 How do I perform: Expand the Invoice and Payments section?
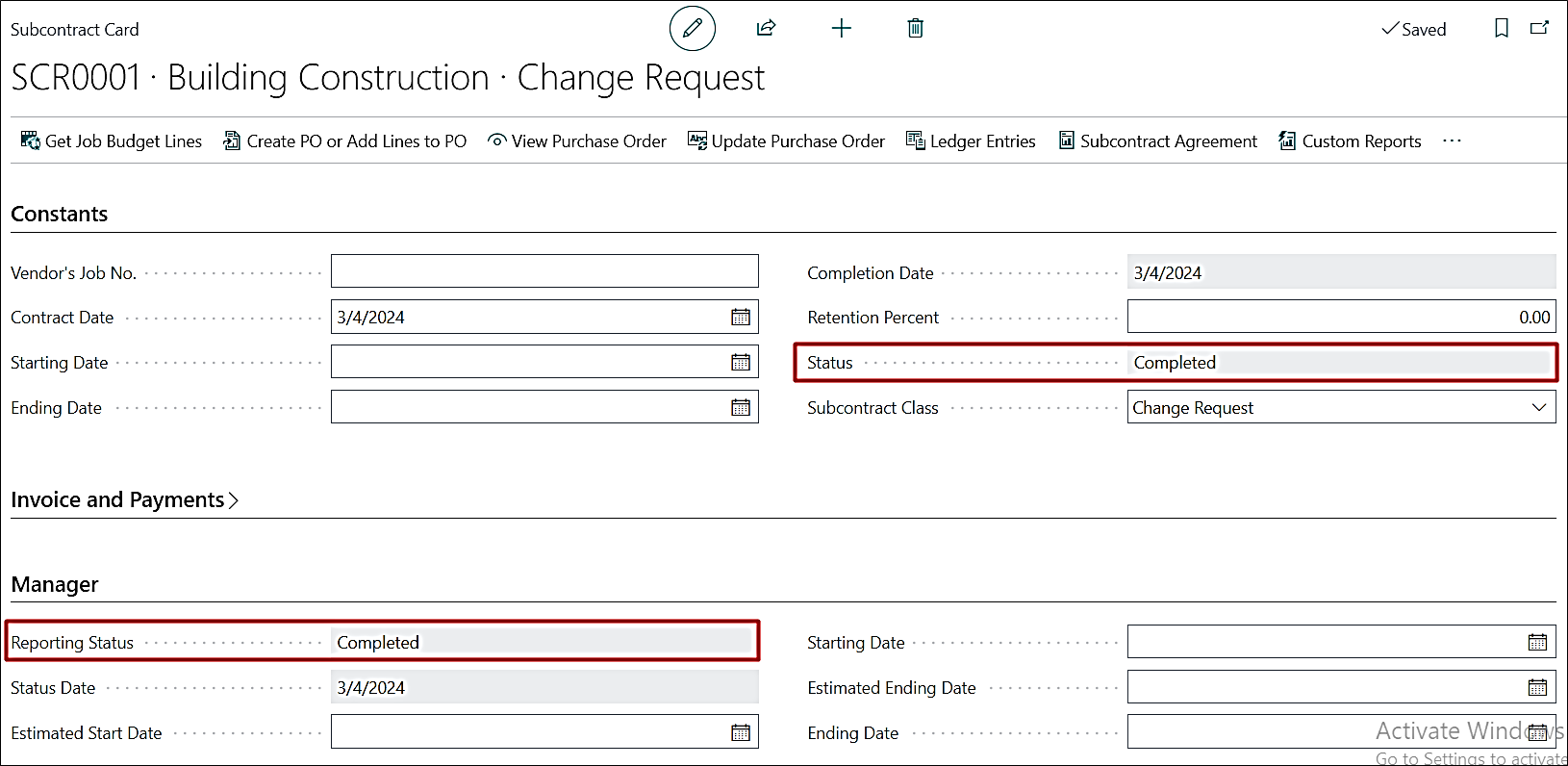pos(124,499)
